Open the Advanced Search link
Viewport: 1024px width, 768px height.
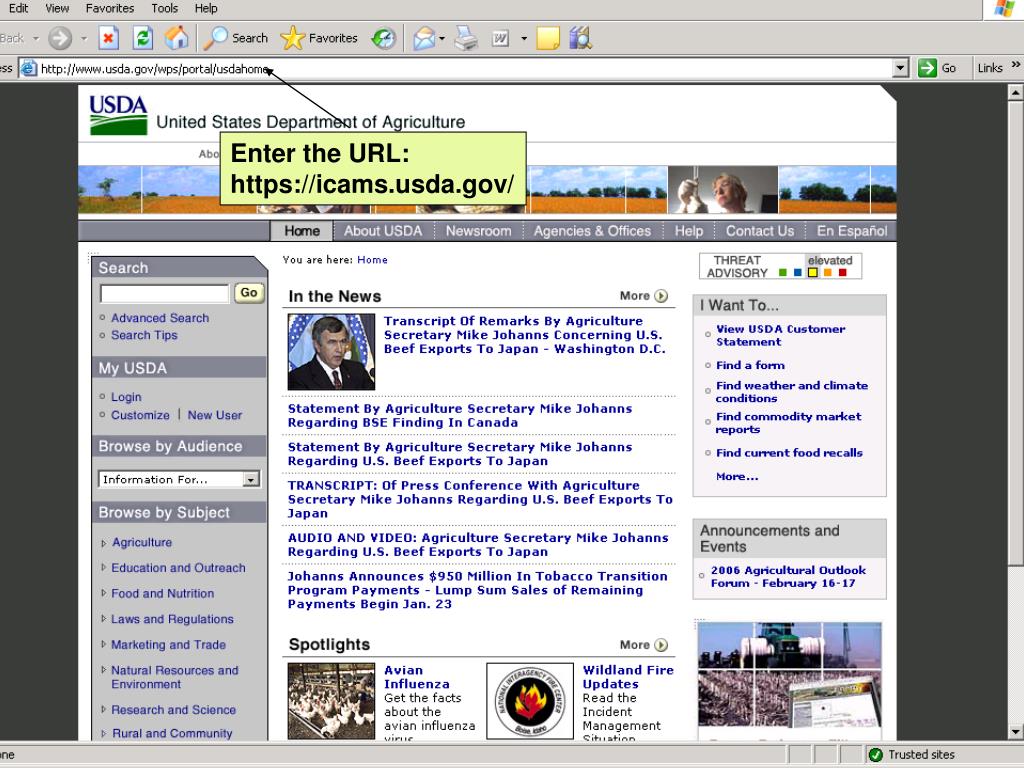(x=160, y=318)
